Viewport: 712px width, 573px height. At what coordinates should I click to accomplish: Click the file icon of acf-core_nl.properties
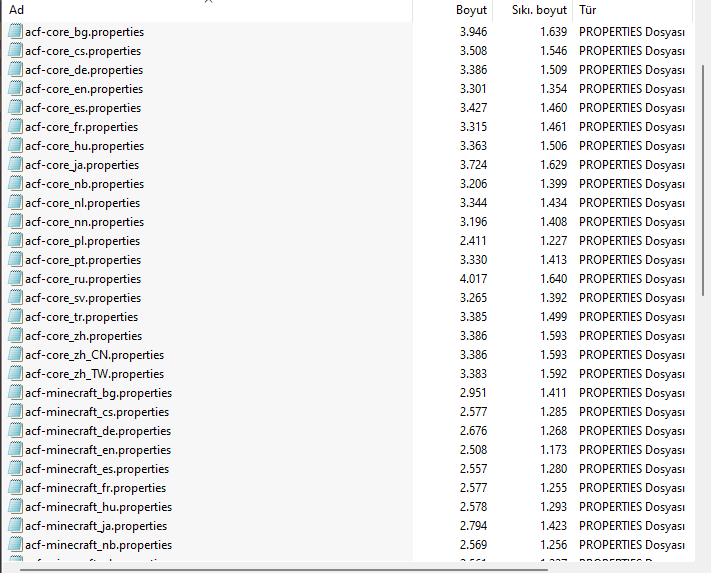click(x=15, y=203)
